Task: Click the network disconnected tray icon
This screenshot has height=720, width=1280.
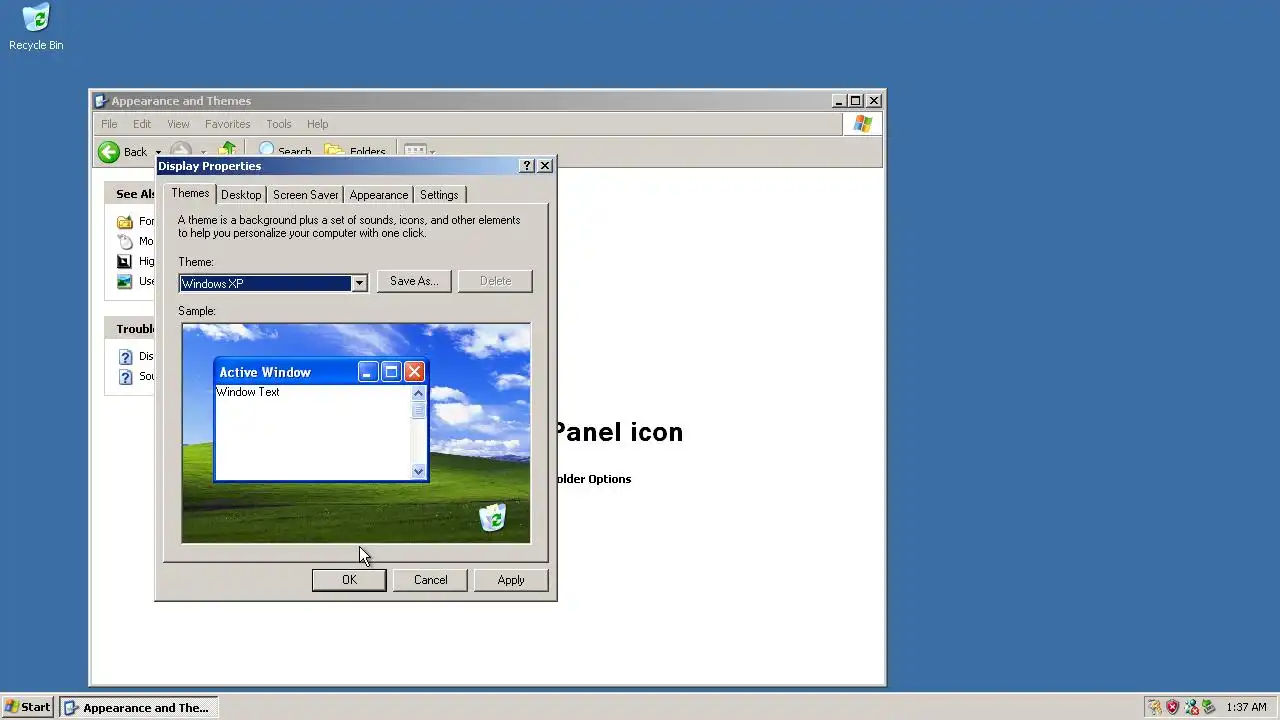Action: point(1191,707)
